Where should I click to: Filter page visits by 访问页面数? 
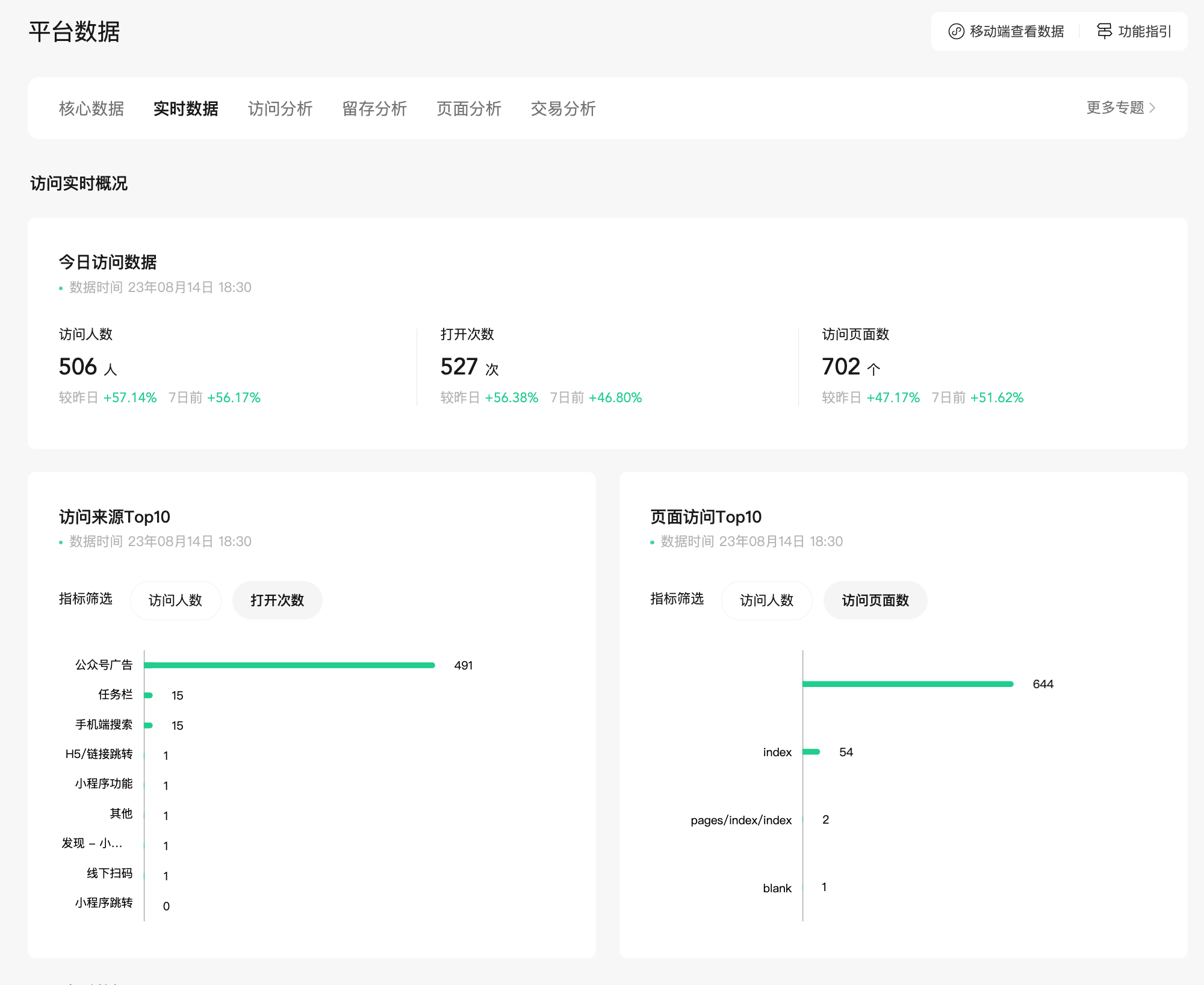pos(875,600)
